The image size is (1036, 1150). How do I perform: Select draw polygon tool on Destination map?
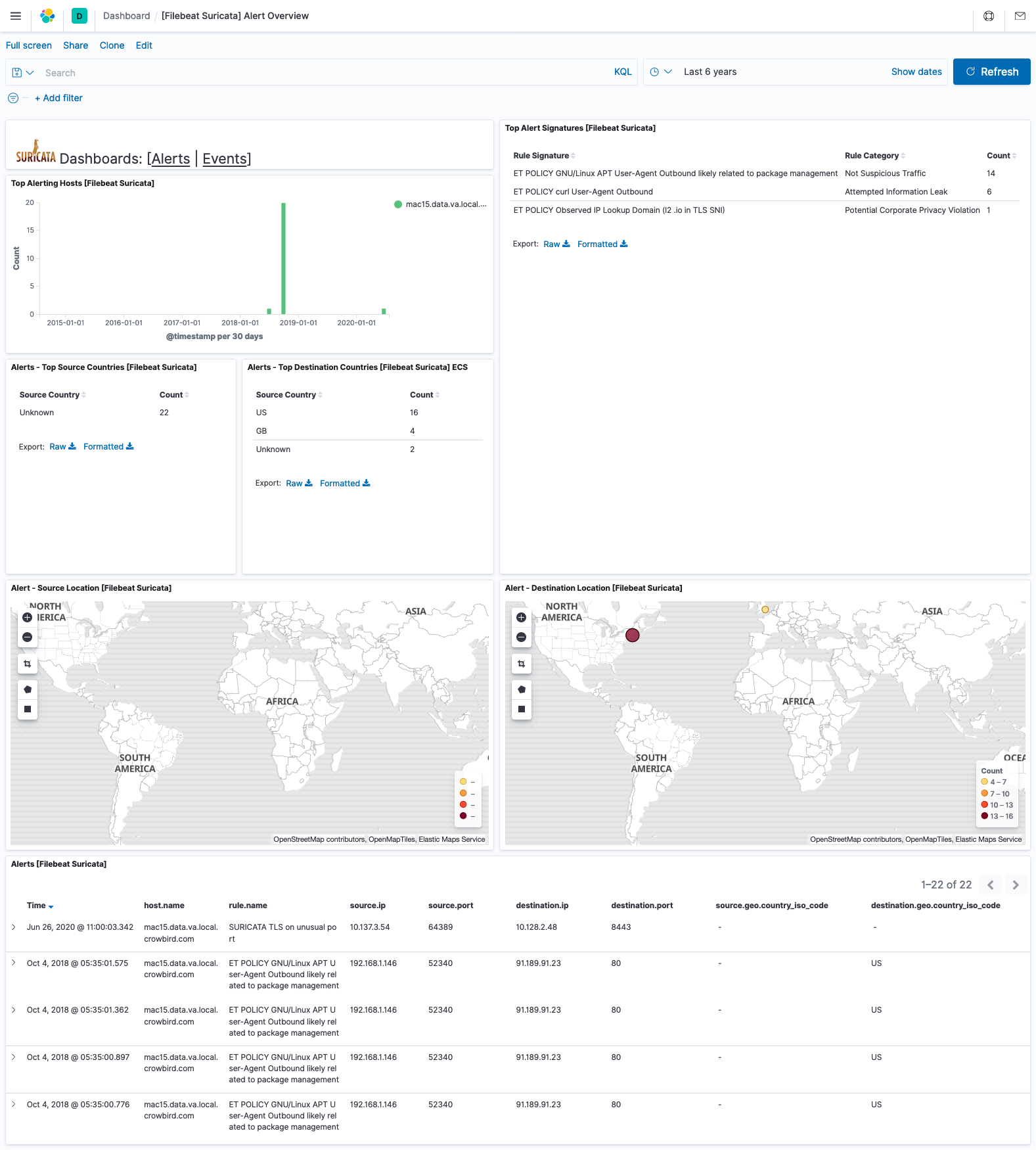(521, 689)
